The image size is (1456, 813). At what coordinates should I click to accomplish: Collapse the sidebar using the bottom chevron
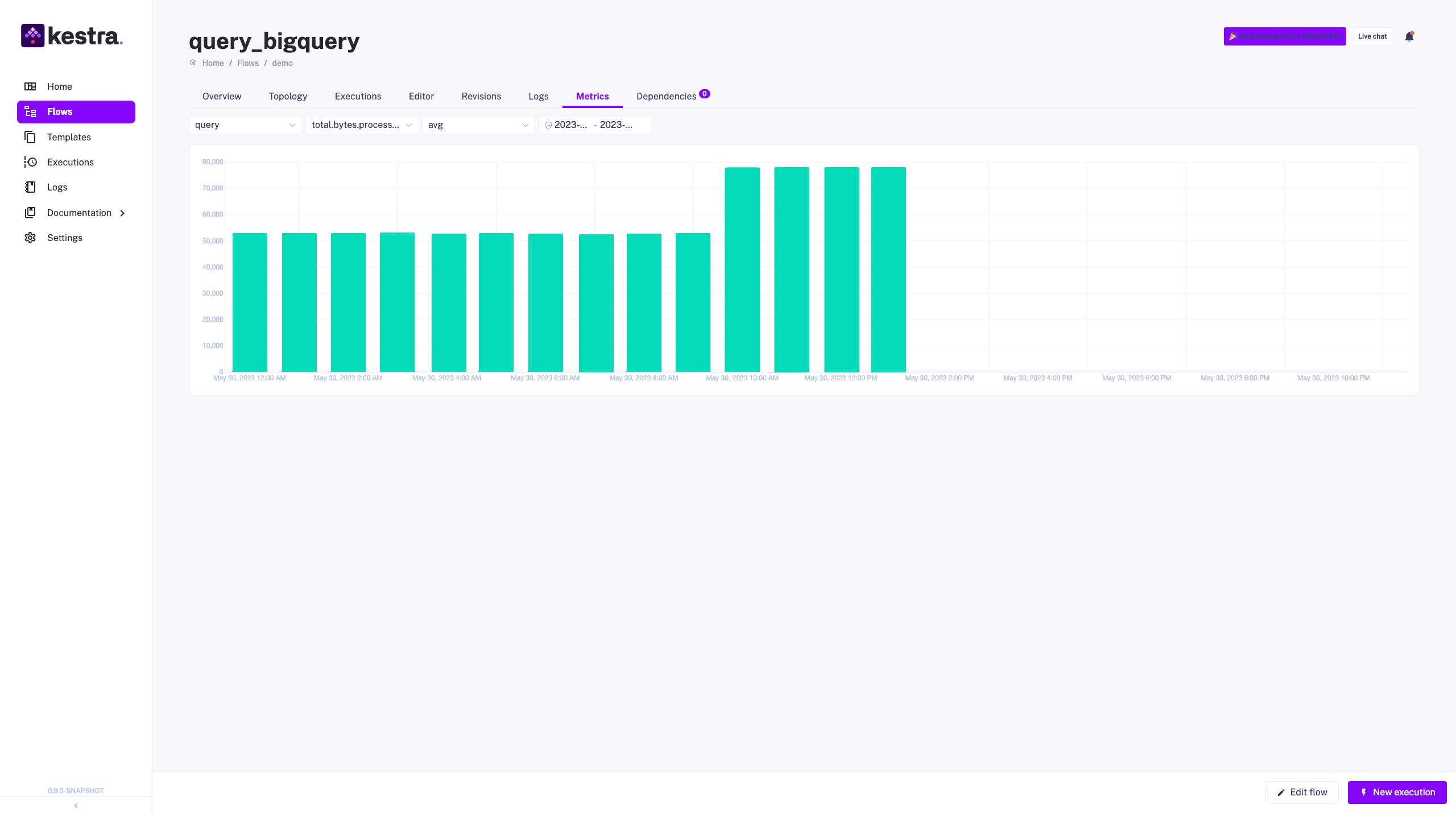click(x=76, y=805)
